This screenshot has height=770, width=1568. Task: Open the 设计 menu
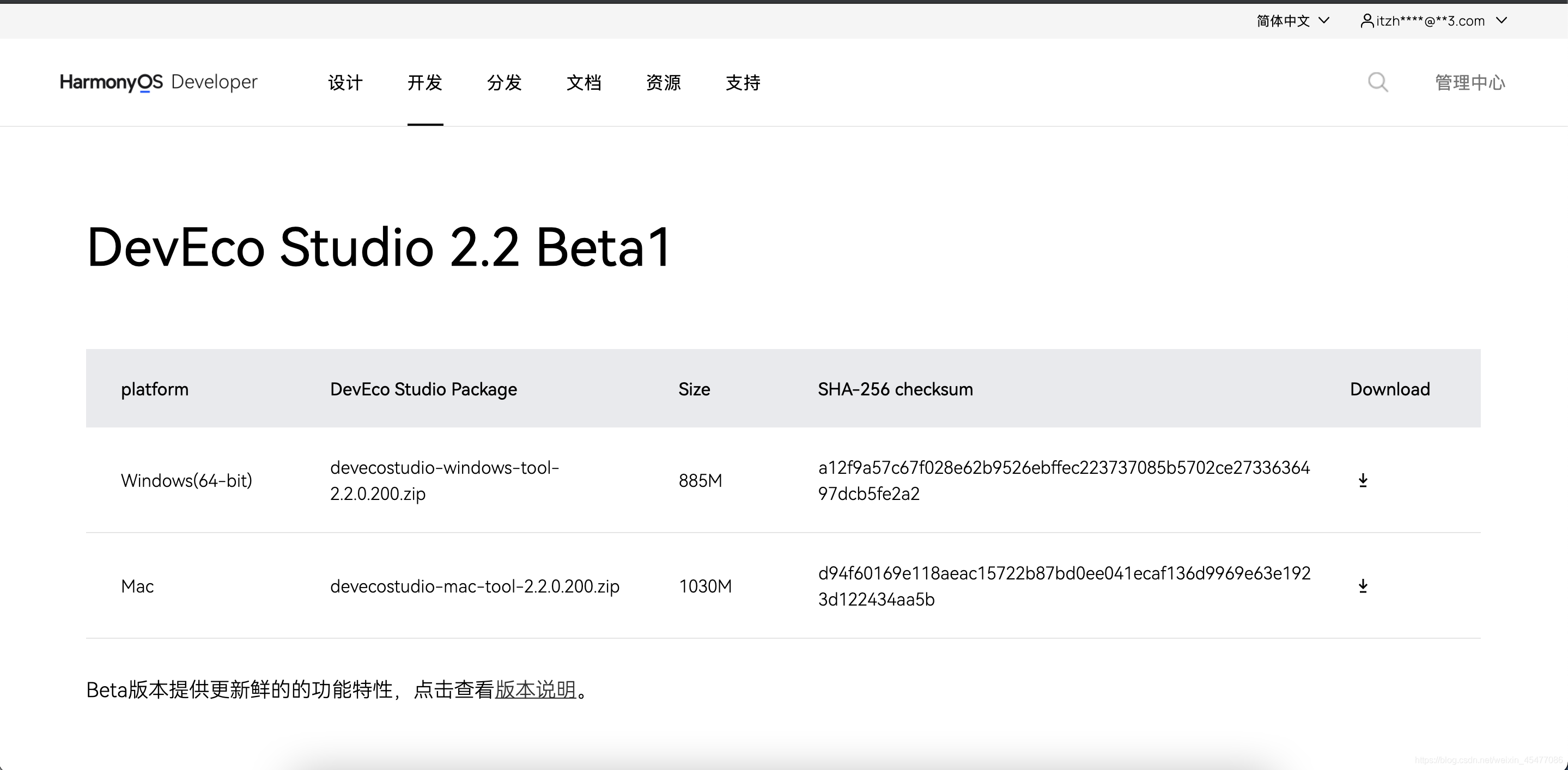point(345,82)
